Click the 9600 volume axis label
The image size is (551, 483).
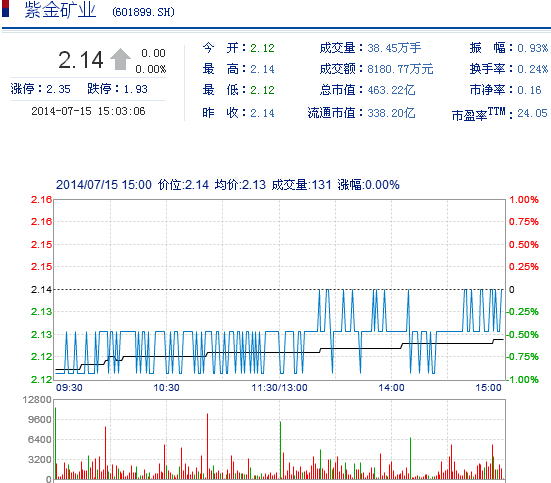click(x=40, y=419)
